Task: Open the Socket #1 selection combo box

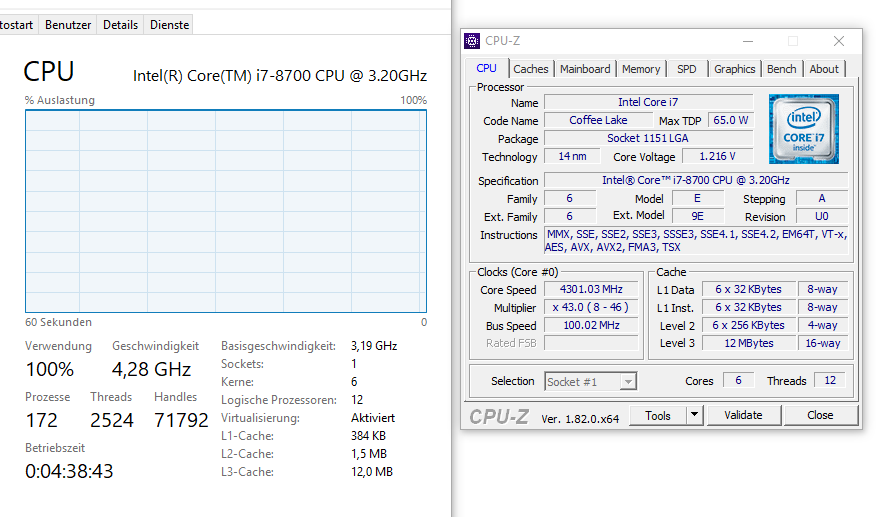Action: coord(590,382)
